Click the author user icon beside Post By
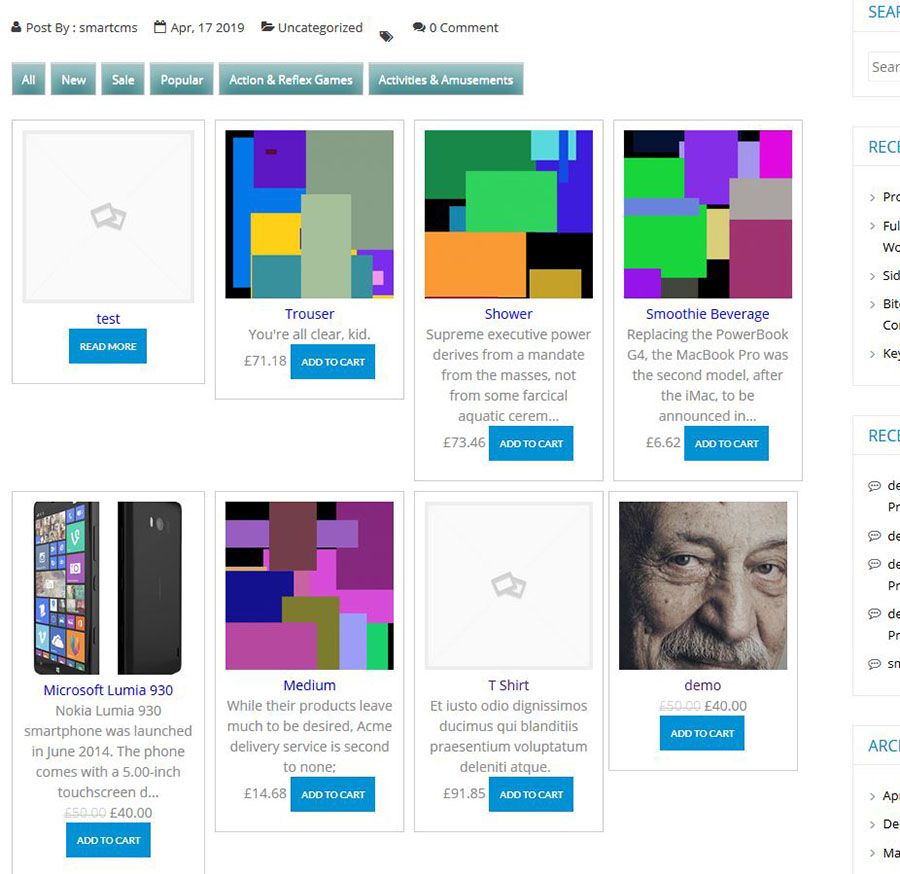900x874 pixels. pyautogui.click(x=16, y=27)
